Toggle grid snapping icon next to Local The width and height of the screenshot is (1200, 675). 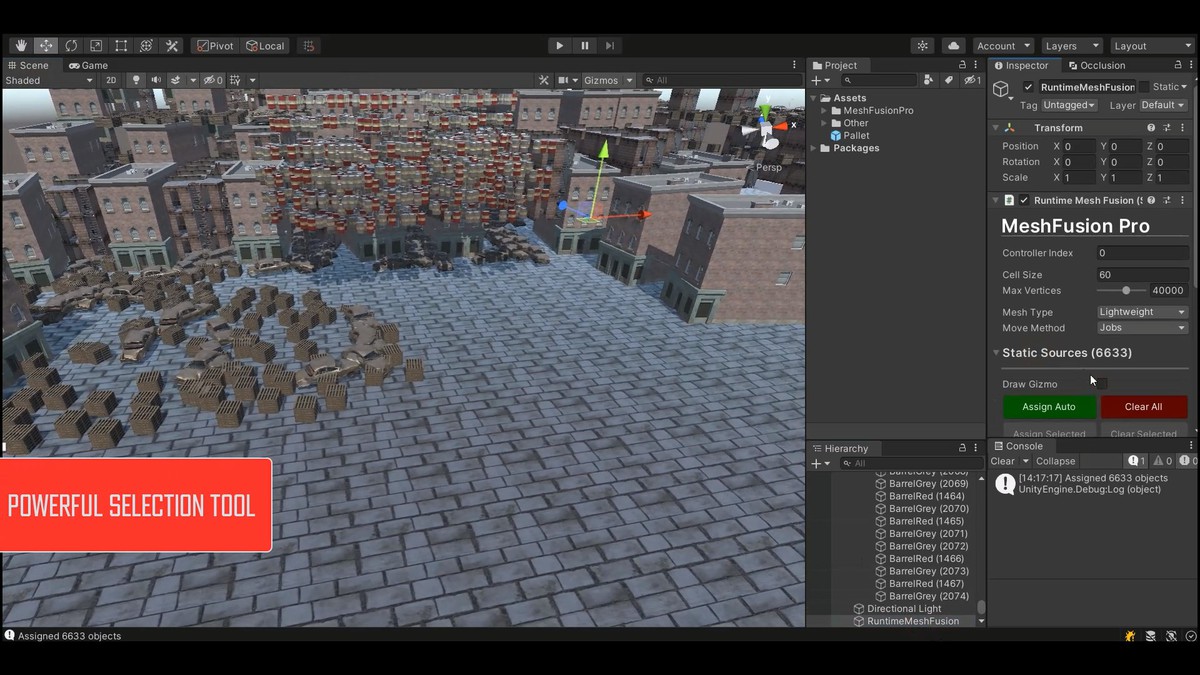pos(309,46)
